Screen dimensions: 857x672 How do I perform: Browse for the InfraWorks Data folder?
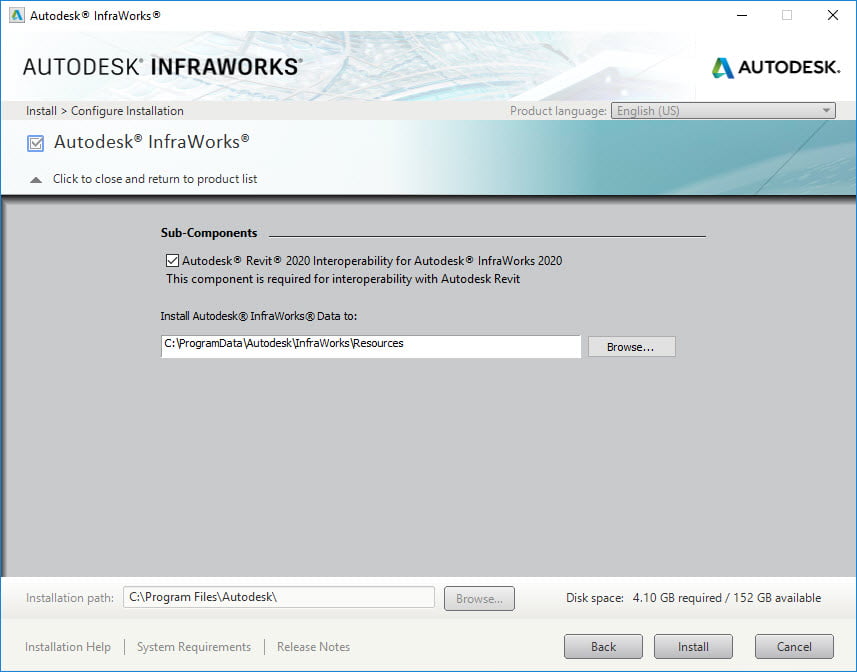pos(631,347)
